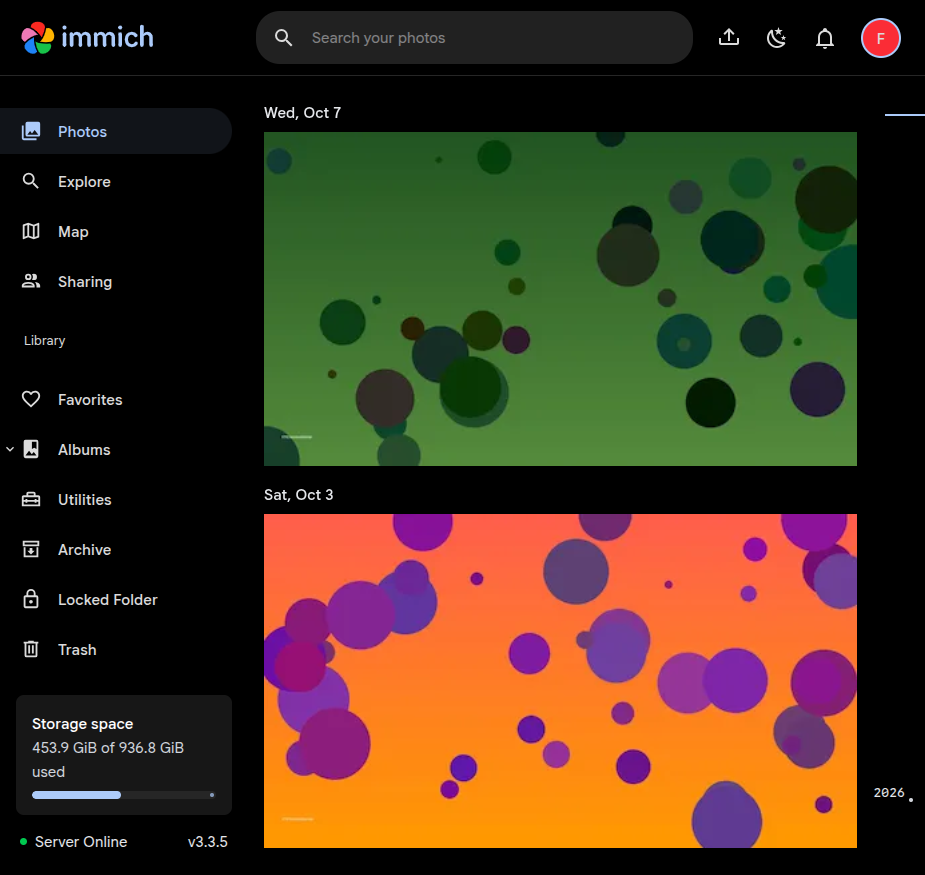This screenshot has width=925, height=875.
Task: Click the Map icon in sidebar
Action: (31, 231)
